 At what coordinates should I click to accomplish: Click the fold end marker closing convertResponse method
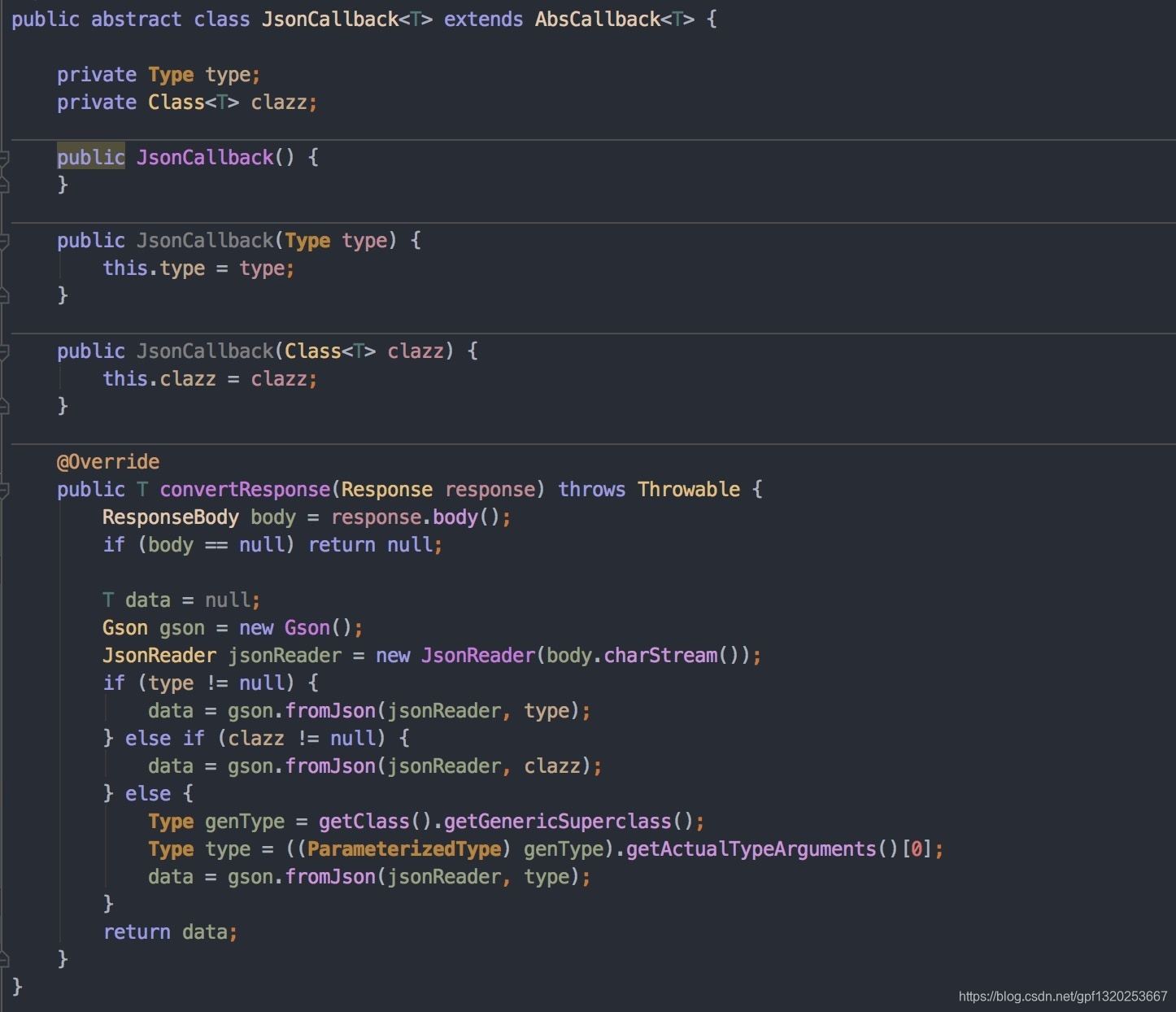(4, 959)
